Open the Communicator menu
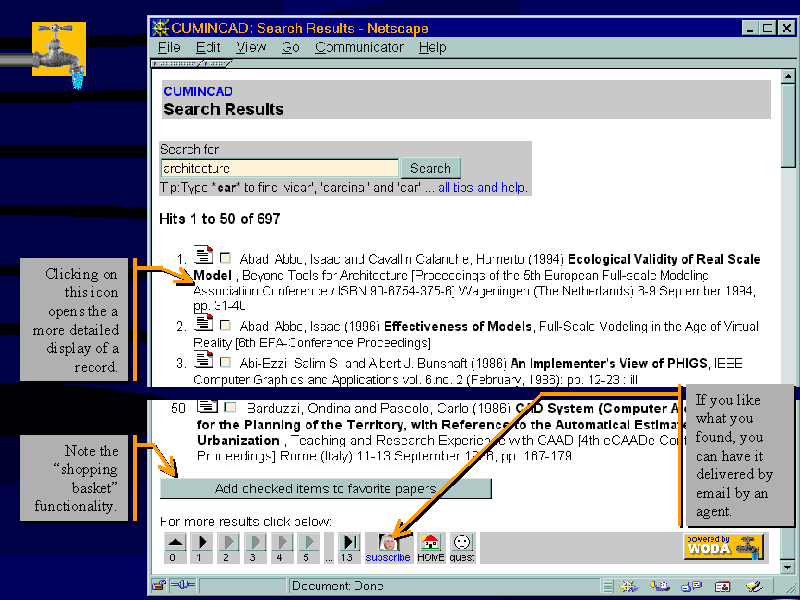Screen dimensions: 800x600 pyautogui.click(x=359, y=47)
